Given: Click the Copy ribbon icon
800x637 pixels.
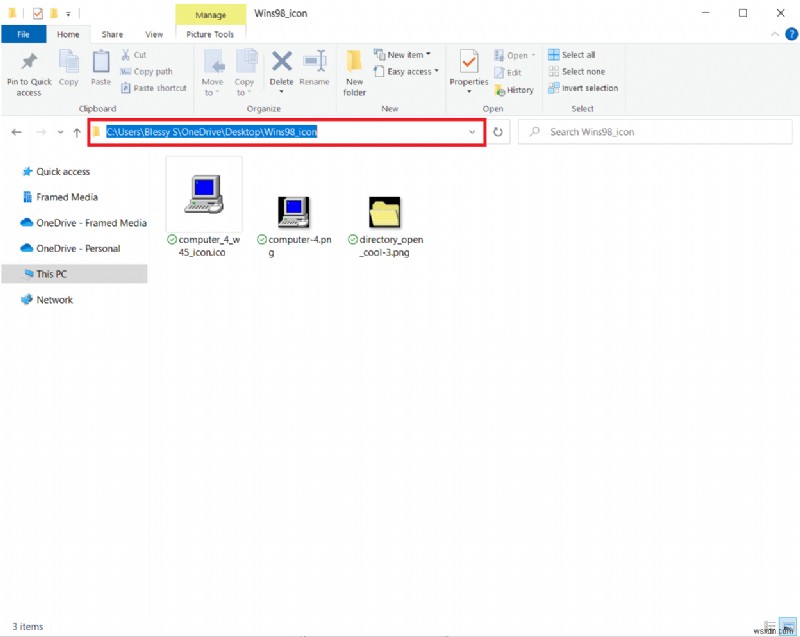Looking at the screenshot, I should (x=68, y=62).
